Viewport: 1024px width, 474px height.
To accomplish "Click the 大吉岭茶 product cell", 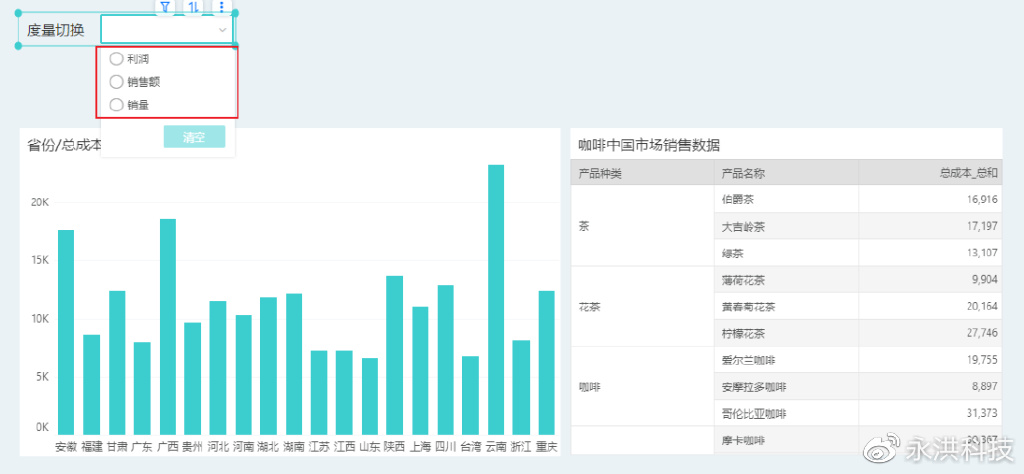I will (x=786, y=226).
